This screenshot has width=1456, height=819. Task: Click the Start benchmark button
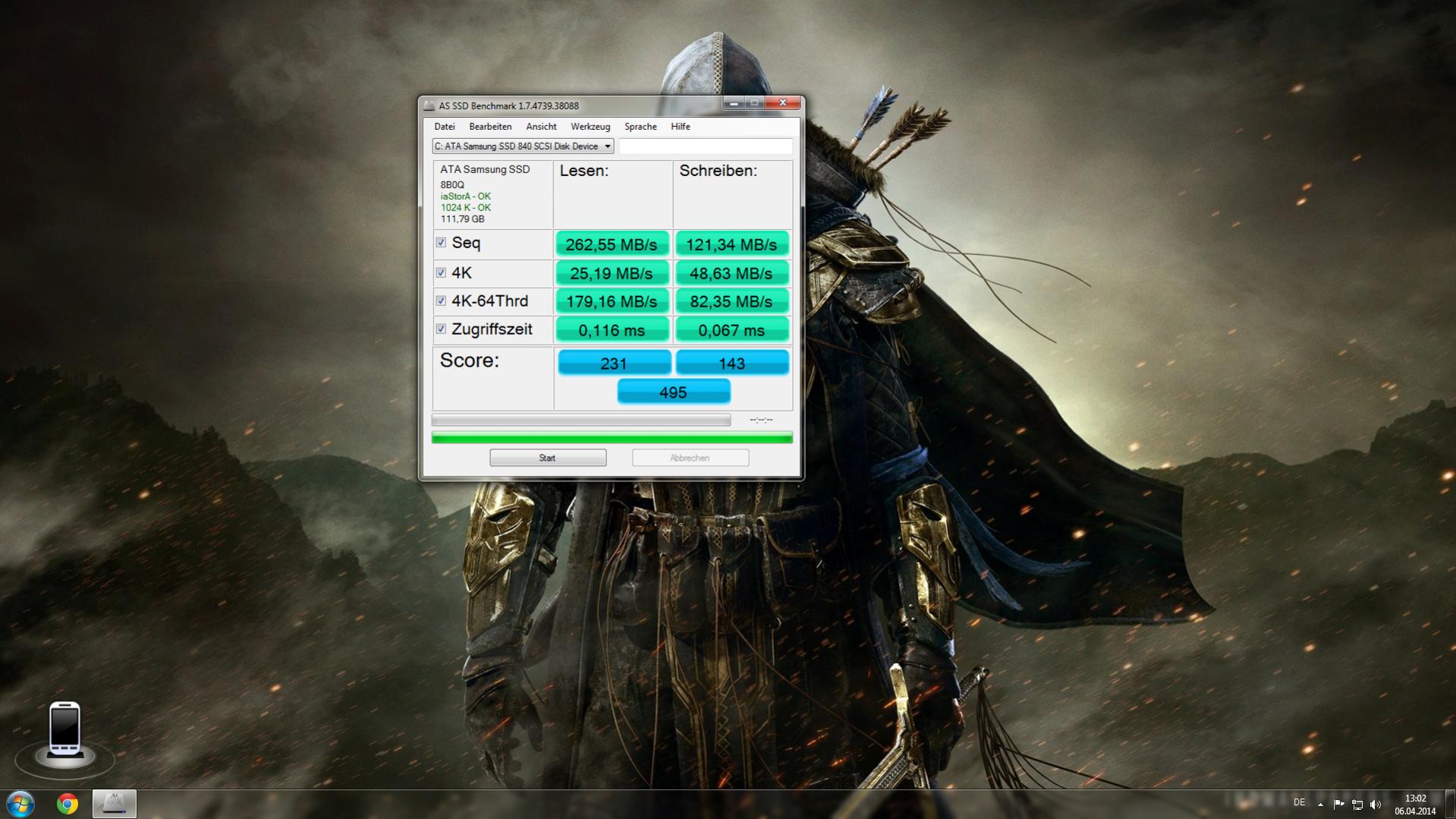tap(548, 458)
